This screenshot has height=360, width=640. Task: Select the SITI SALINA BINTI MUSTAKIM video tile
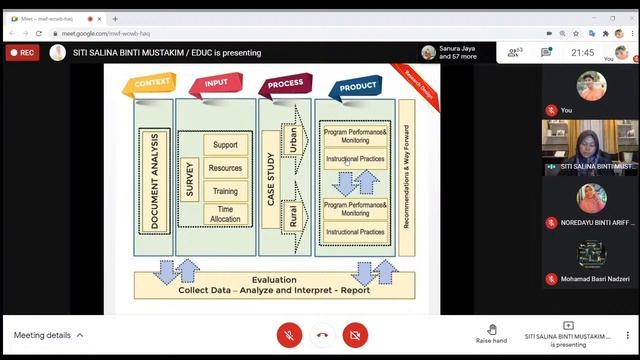(x=590, y=148)
